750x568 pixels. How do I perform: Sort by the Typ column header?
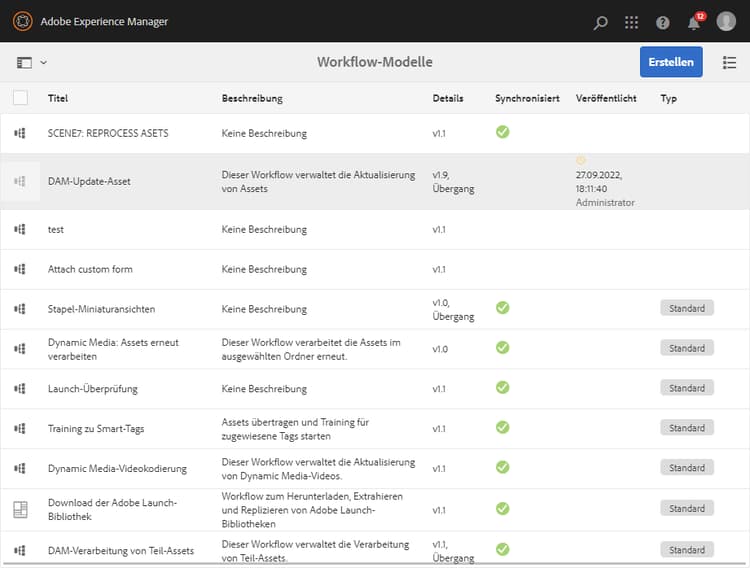669,98
